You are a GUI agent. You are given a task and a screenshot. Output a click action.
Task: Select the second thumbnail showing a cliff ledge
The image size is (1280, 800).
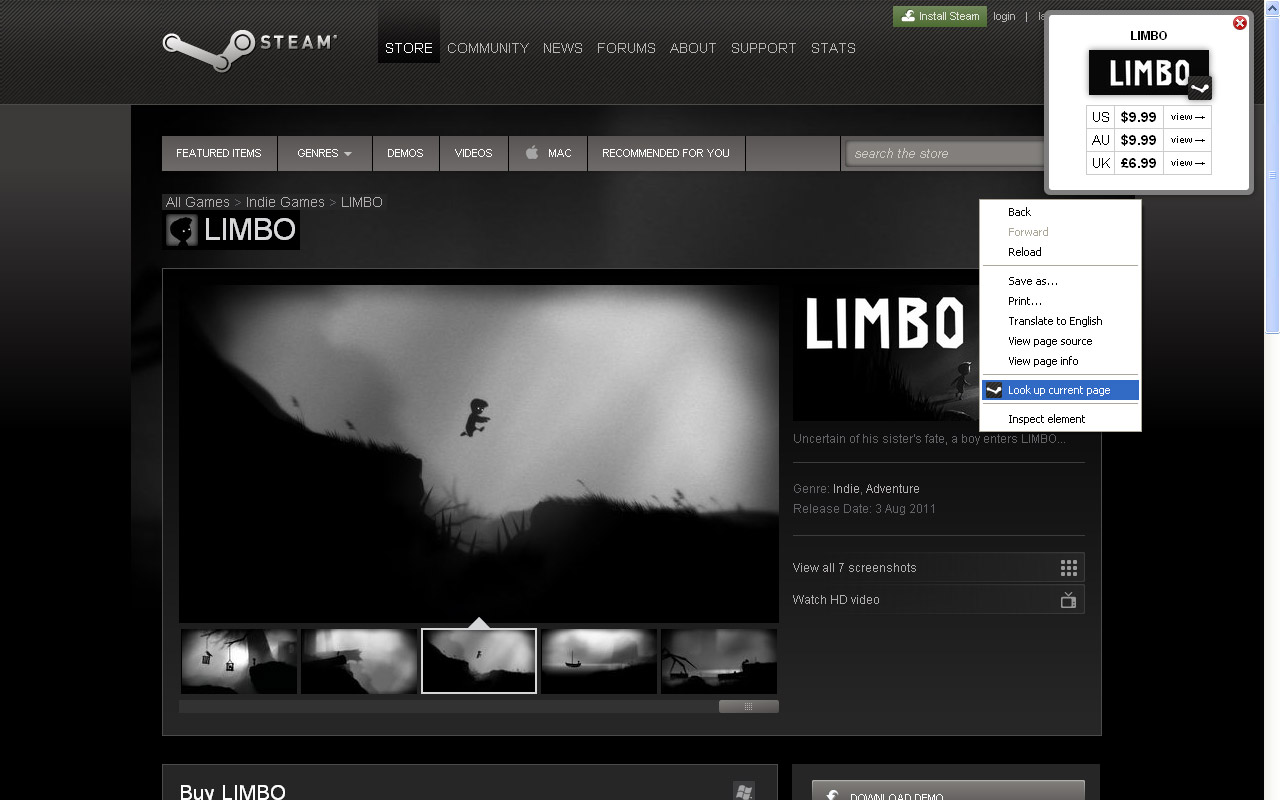[x=359, y=661]
